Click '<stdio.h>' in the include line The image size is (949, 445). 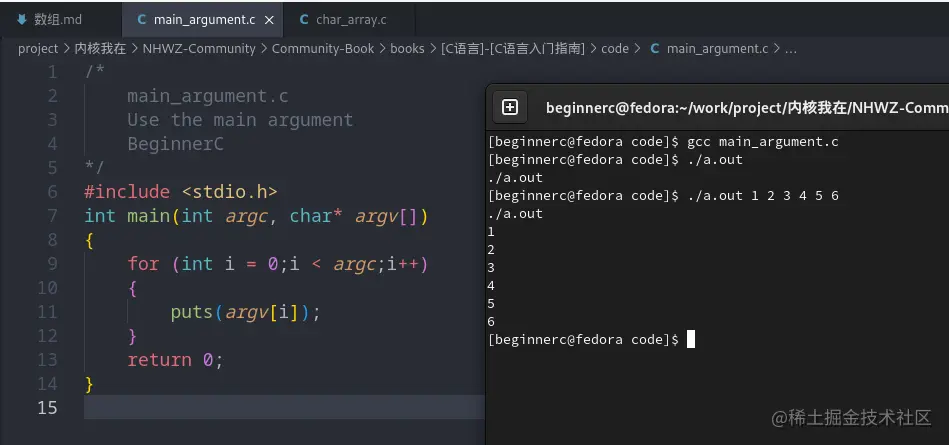pyautogui.click(x=229, y=192)
